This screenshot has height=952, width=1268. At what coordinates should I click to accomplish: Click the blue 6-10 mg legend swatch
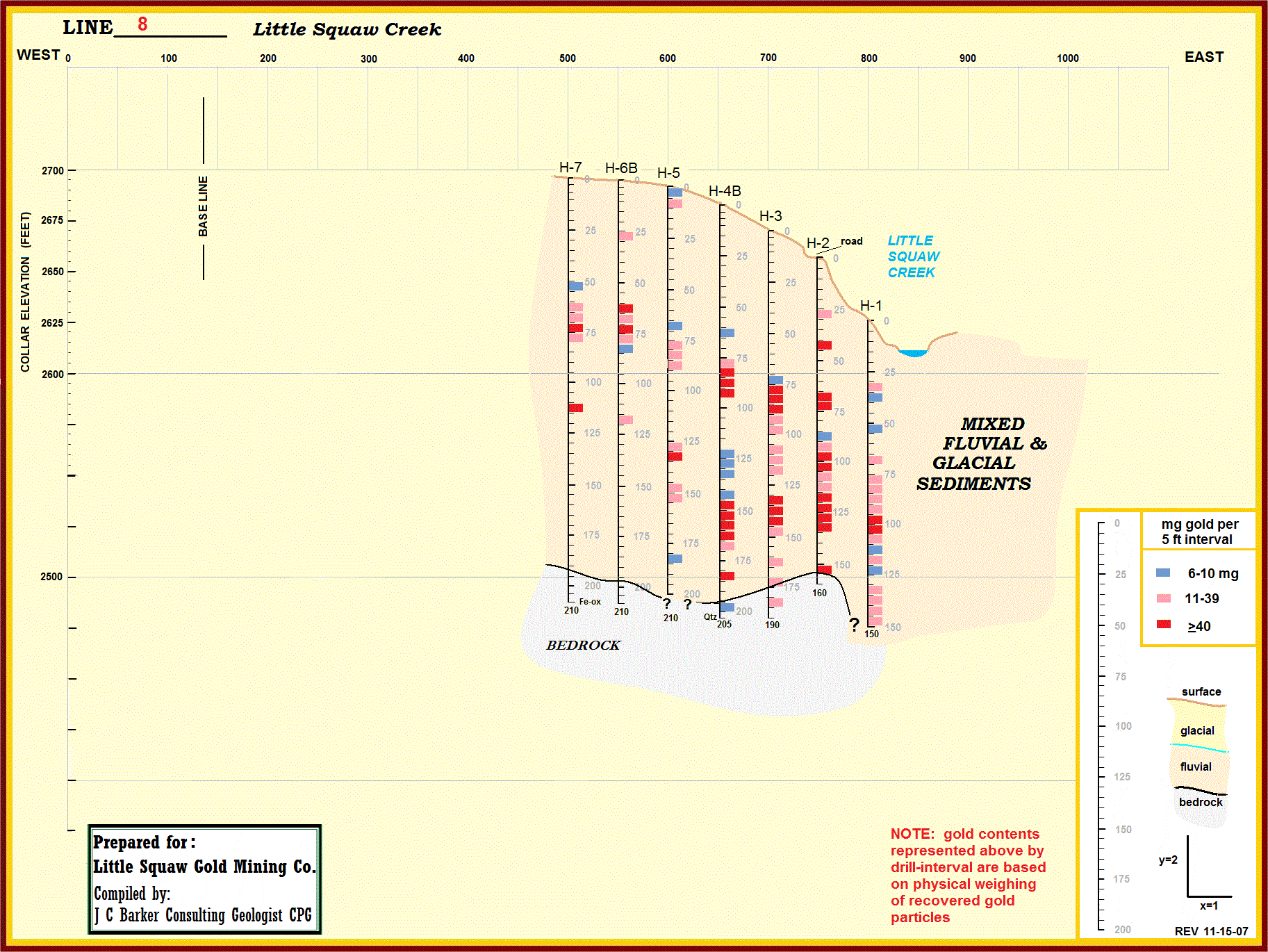pos(1163,573)
